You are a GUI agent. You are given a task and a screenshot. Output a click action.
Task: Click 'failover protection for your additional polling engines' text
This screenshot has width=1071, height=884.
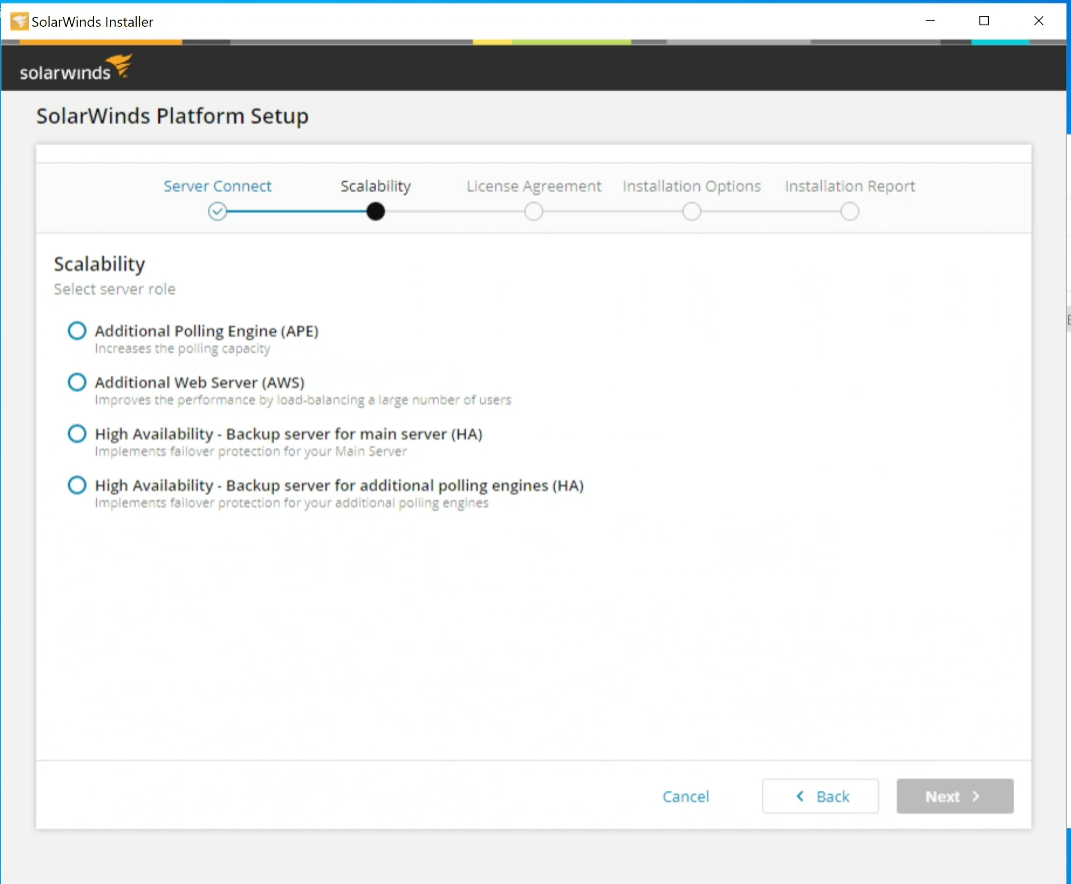(329, 503)
